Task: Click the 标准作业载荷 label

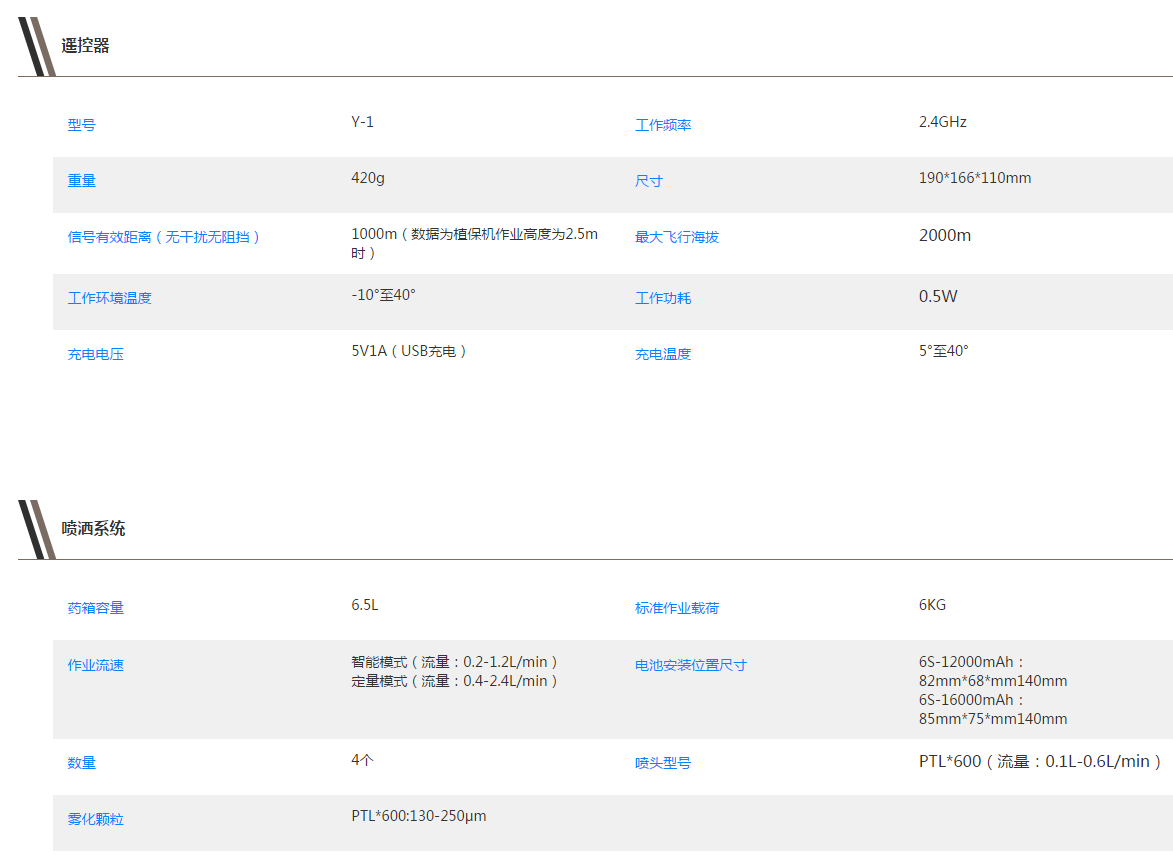Action: pos(677,608)
